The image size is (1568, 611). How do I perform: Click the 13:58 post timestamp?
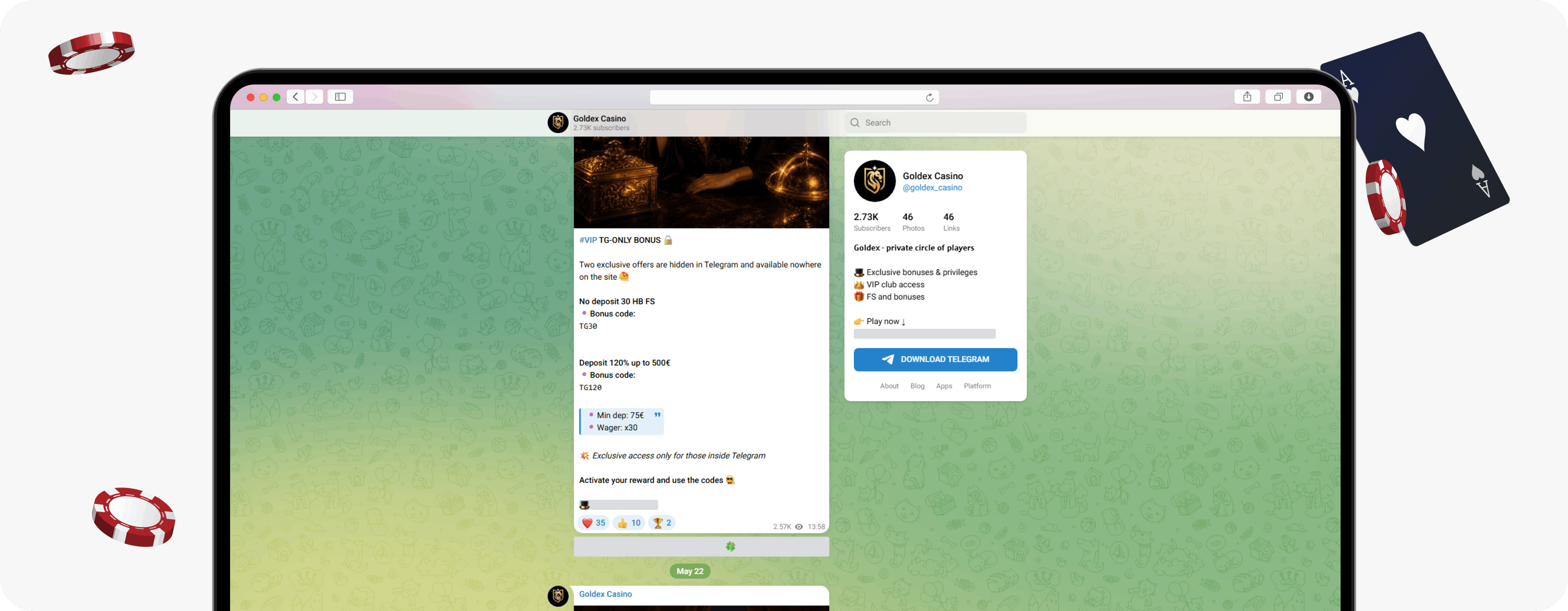[x=816, y=527]
